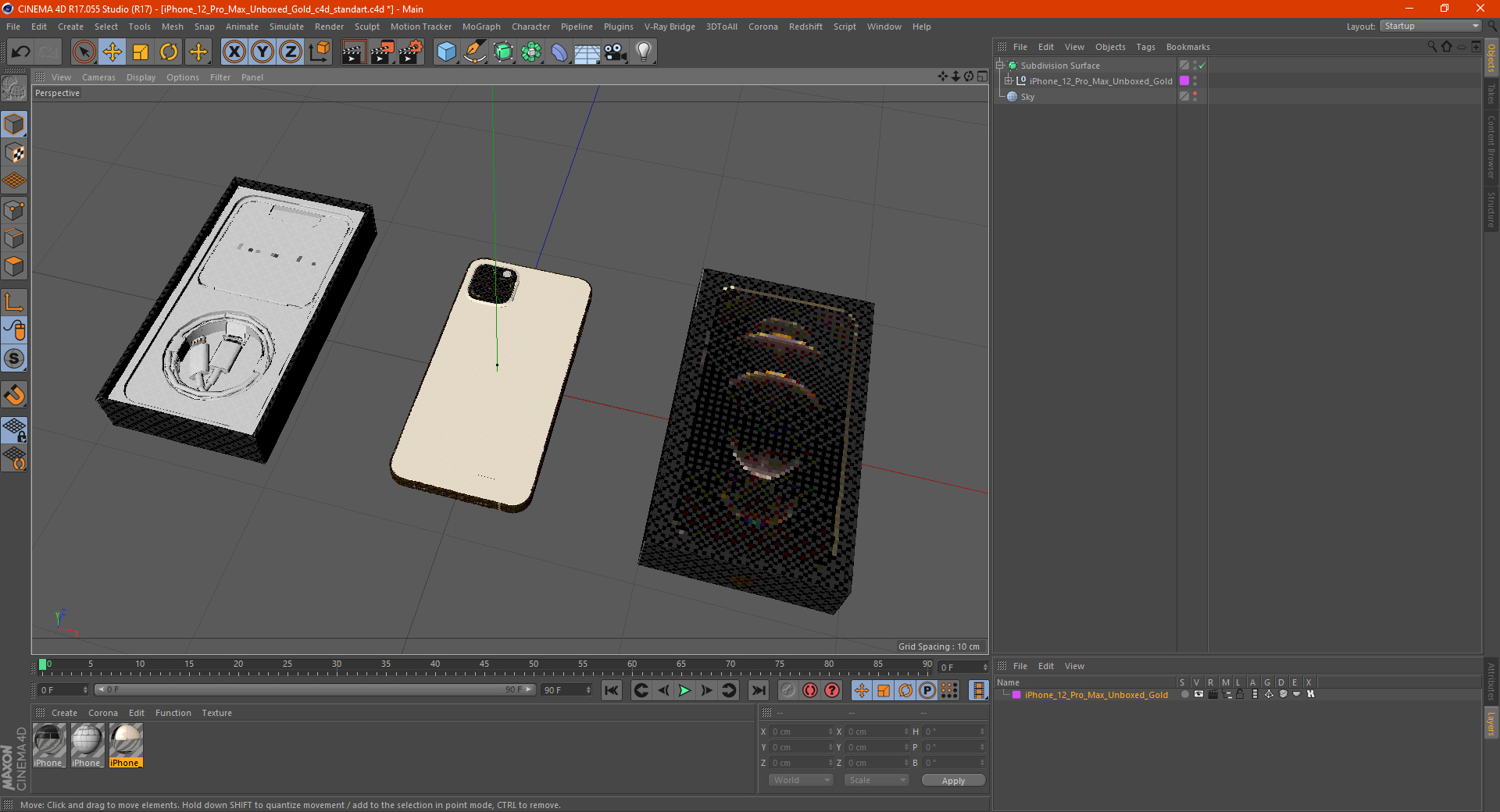Open the Layout Startup dropdown

pos(1430,26)
